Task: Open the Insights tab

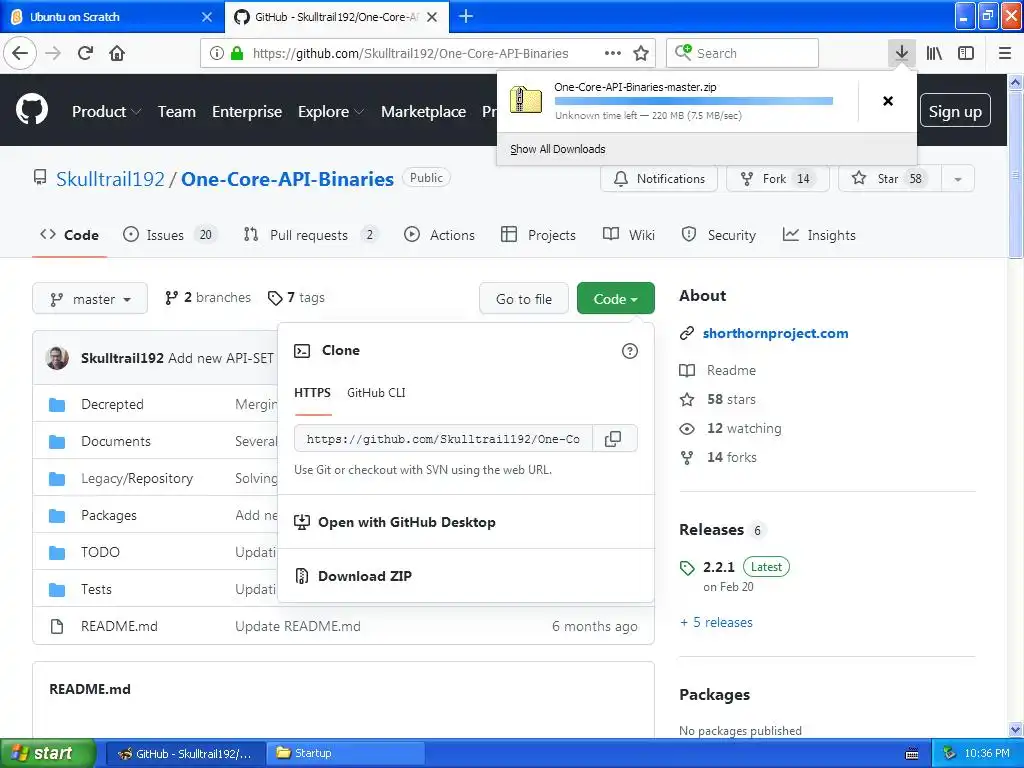Action: 819,235
